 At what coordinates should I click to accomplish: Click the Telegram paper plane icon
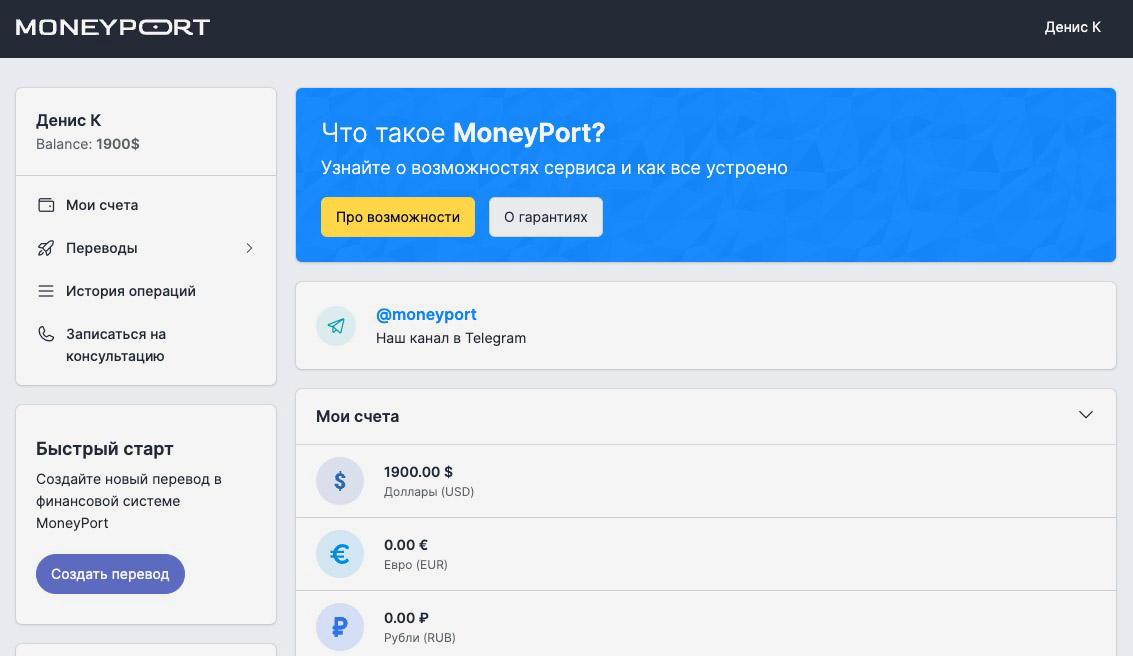336,326
